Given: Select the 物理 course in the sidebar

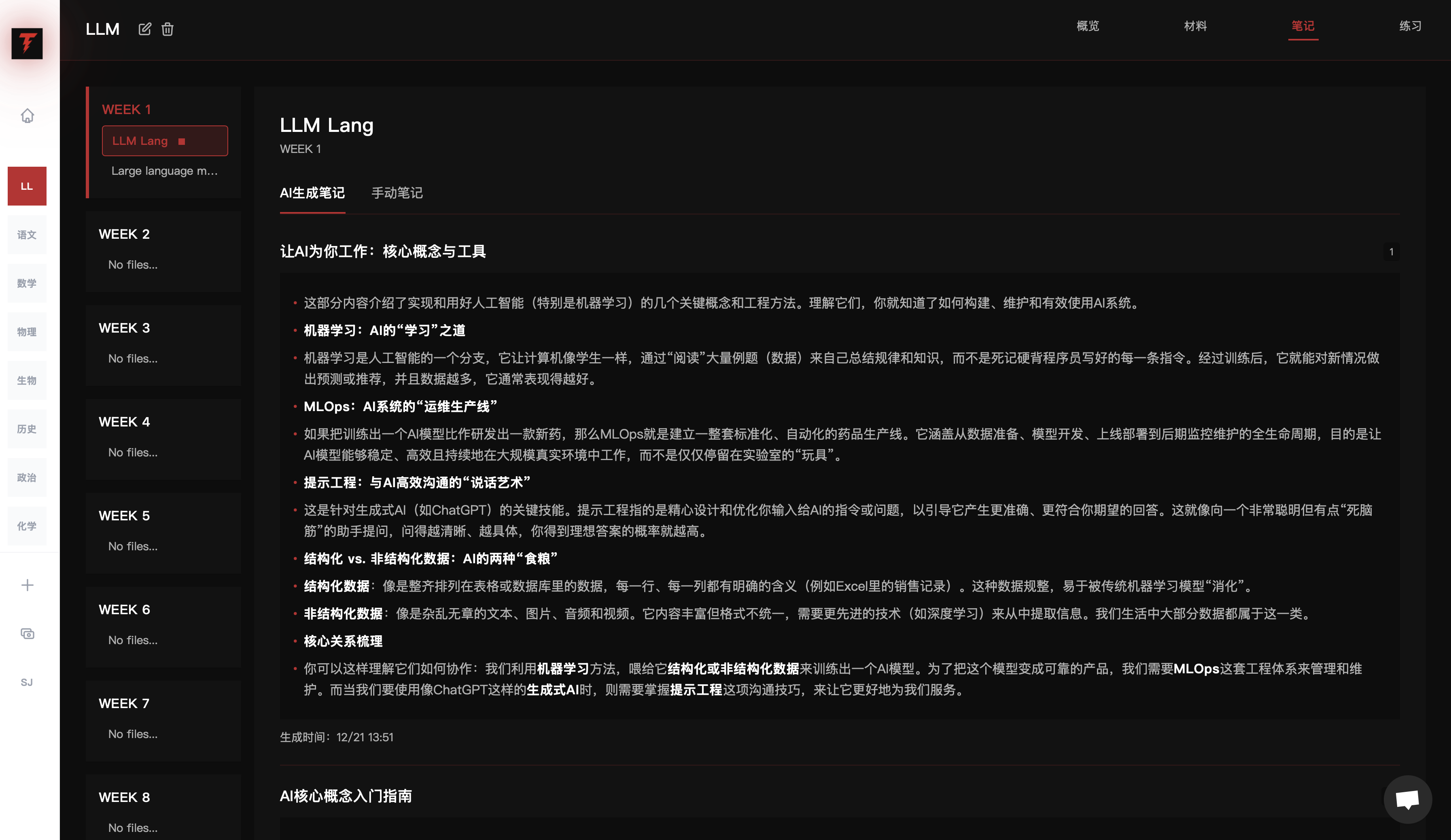Looking at the screenshot, I should click(27, 332).
